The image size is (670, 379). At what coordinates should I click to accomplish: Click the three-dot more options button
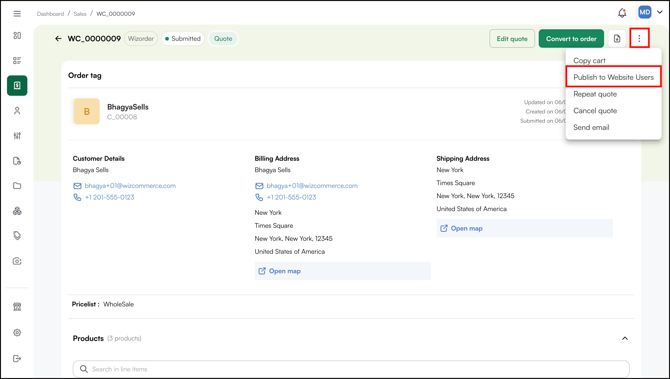(x=639, y=38)
